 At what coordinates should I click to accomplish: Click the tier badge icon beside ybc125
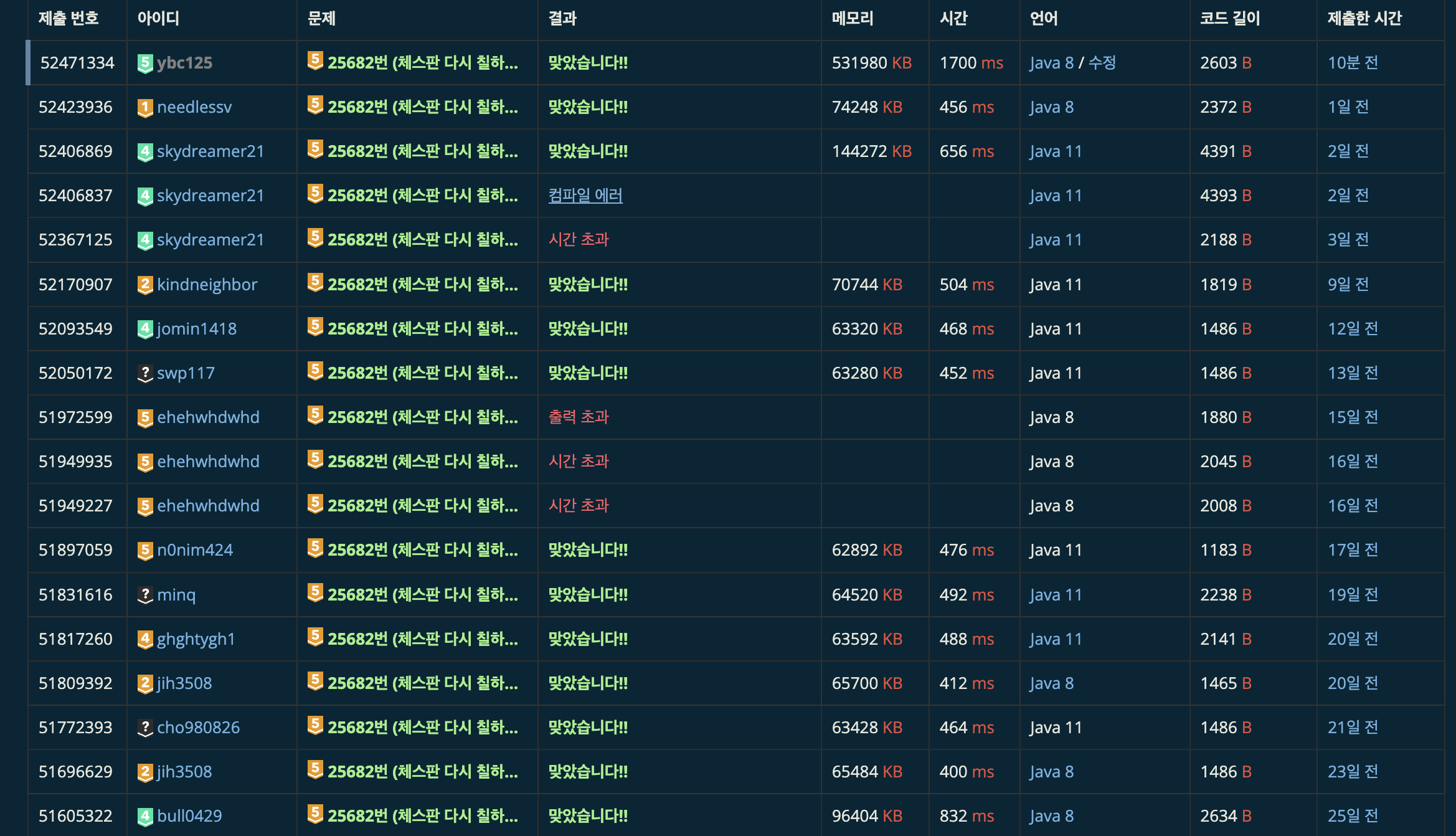pos(144,63)
